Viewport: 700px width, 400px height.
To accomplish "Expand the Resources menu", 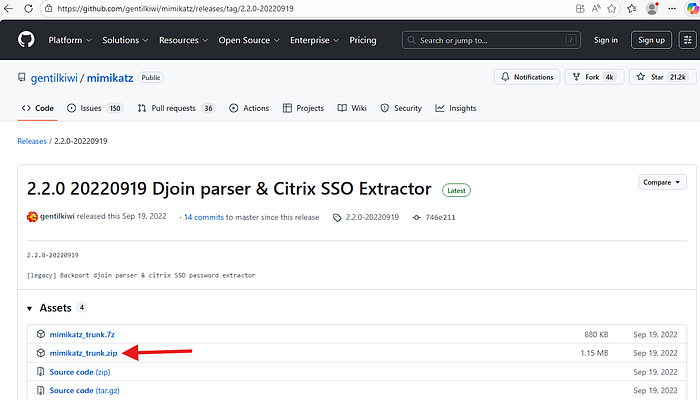I will coord(183,40).
